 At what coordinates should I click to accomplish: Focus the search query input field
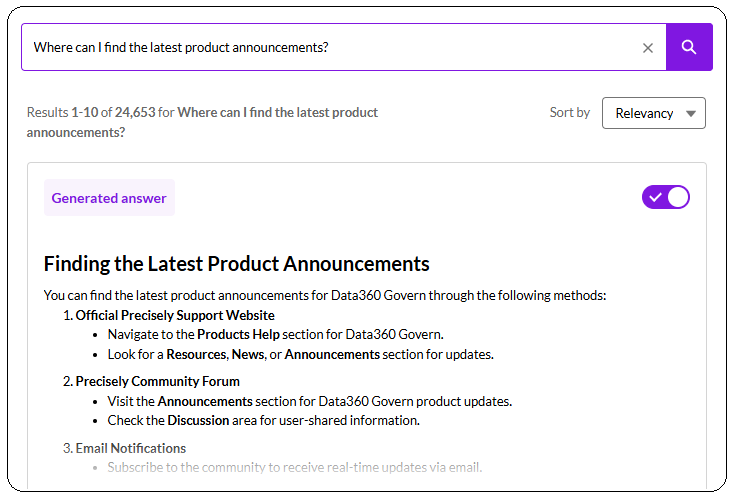tap(330, 47)
